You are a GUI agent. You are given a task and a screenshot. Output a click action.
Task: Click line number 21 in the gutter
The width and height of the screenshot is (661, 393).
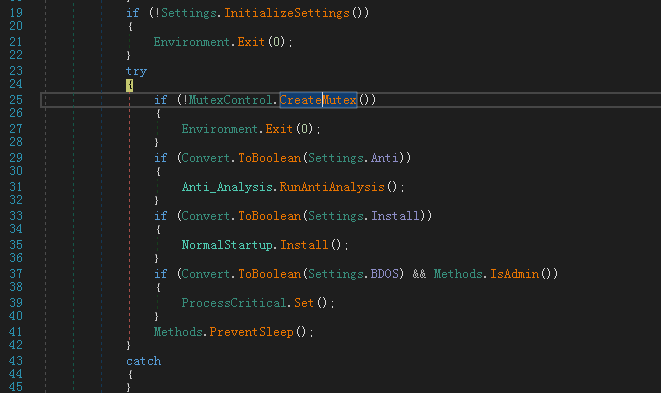[x=16, y=42]
